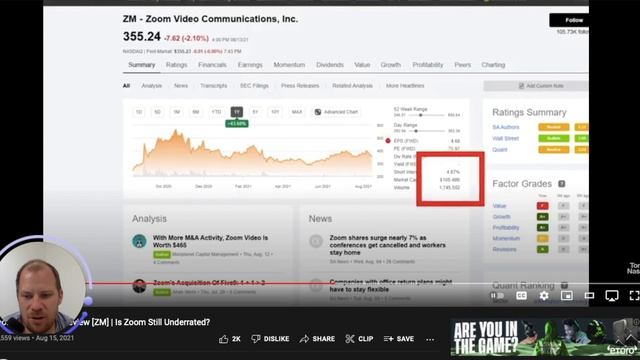The height and width of the screenshot is (360, 640).
Task: Open the Advanced Chart
Action: click(x=336, y=112)
